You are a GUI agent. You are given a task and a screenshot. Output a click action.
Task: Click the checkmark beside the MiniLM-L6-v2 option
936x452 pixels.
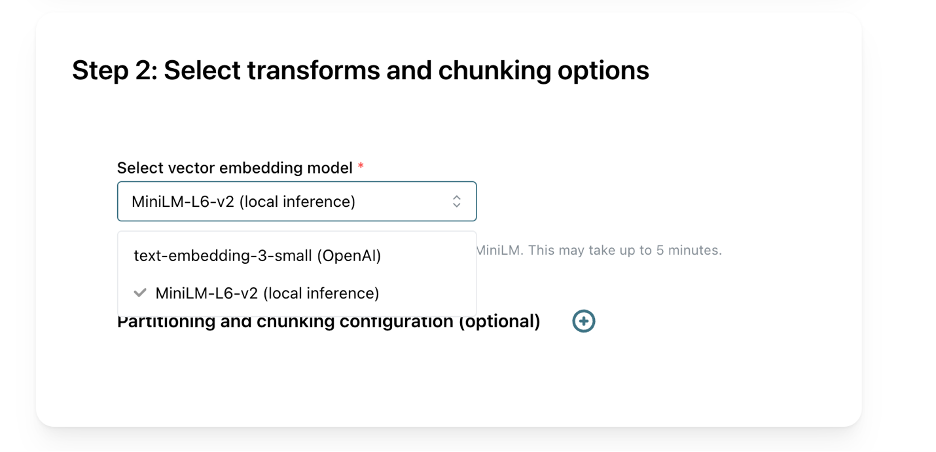click(x=141, y=293)
